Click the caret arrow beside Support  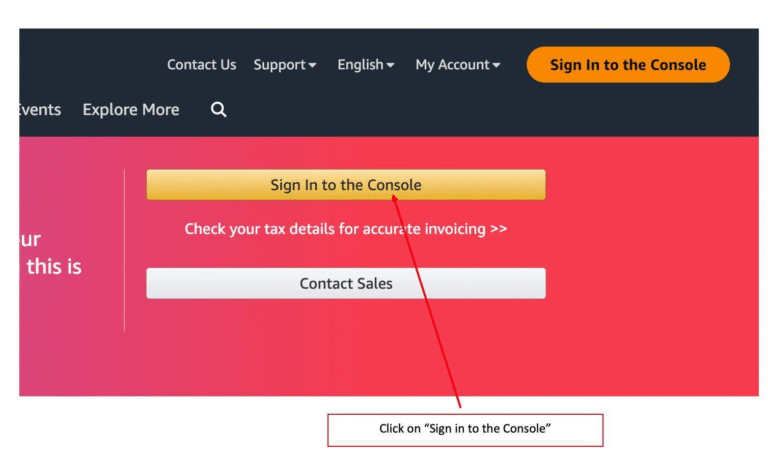tap(312, 66)
